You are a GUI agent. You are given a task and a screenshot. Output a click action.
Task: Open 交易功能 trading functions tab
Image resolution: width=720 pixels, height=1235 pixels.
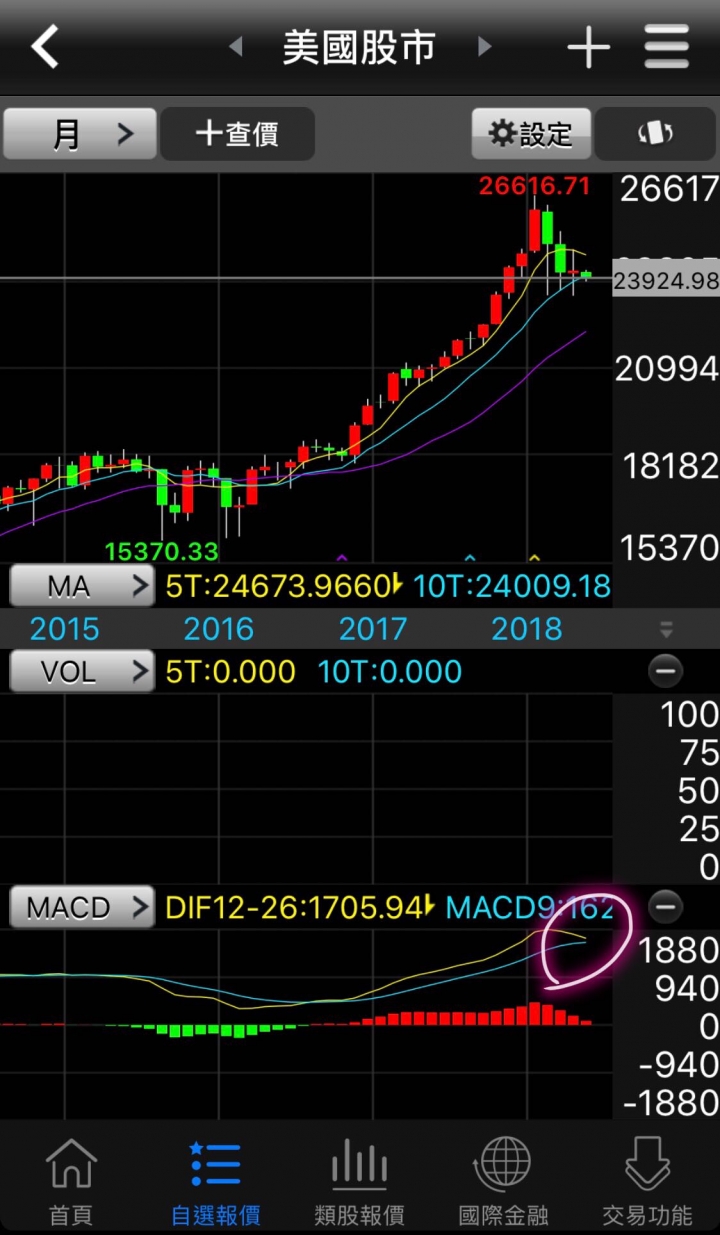647,1181
